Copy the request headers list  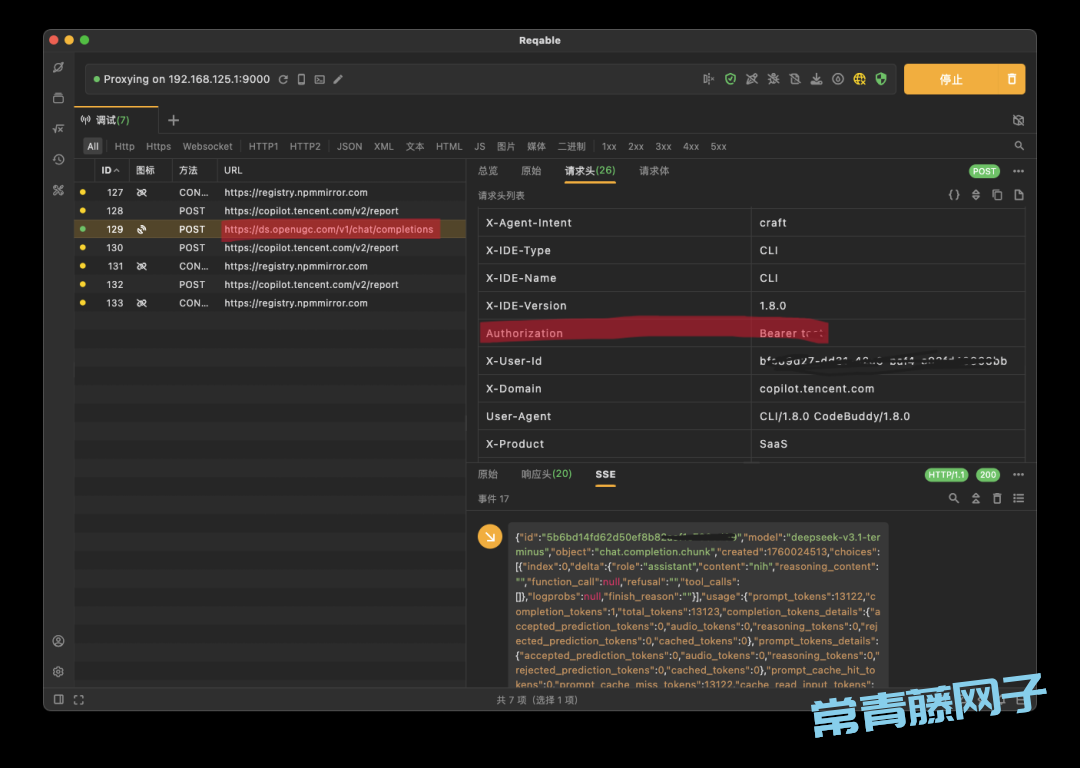[997, 195]
